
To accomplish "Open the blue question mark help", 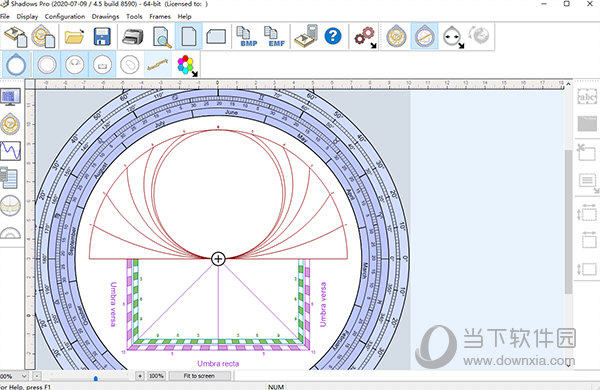I will click(333, 36).
